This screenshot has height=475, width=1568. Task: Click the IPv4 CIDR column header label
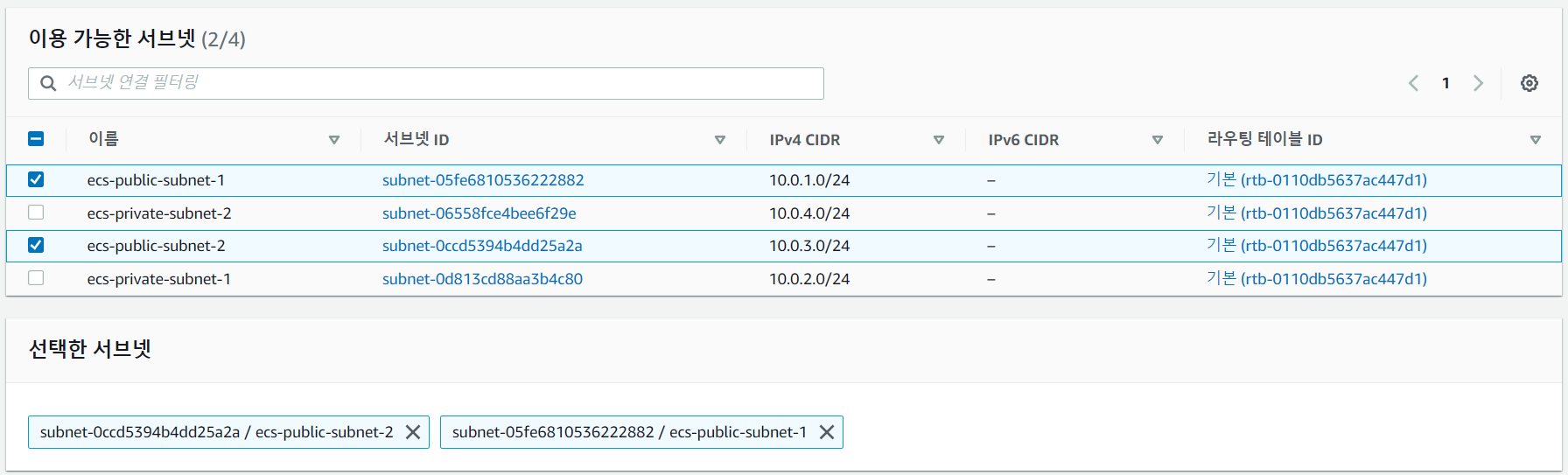coord(805,140)
